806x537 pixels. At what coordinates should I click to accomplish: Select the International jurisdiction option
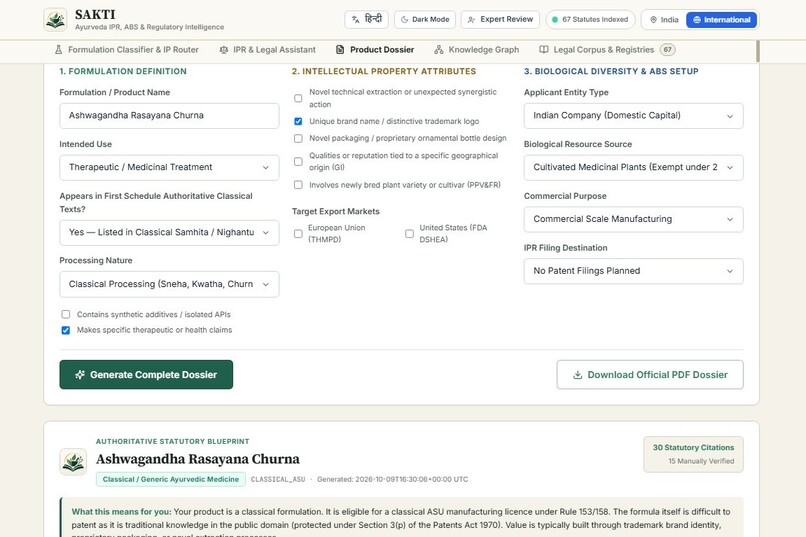point(721,20)
